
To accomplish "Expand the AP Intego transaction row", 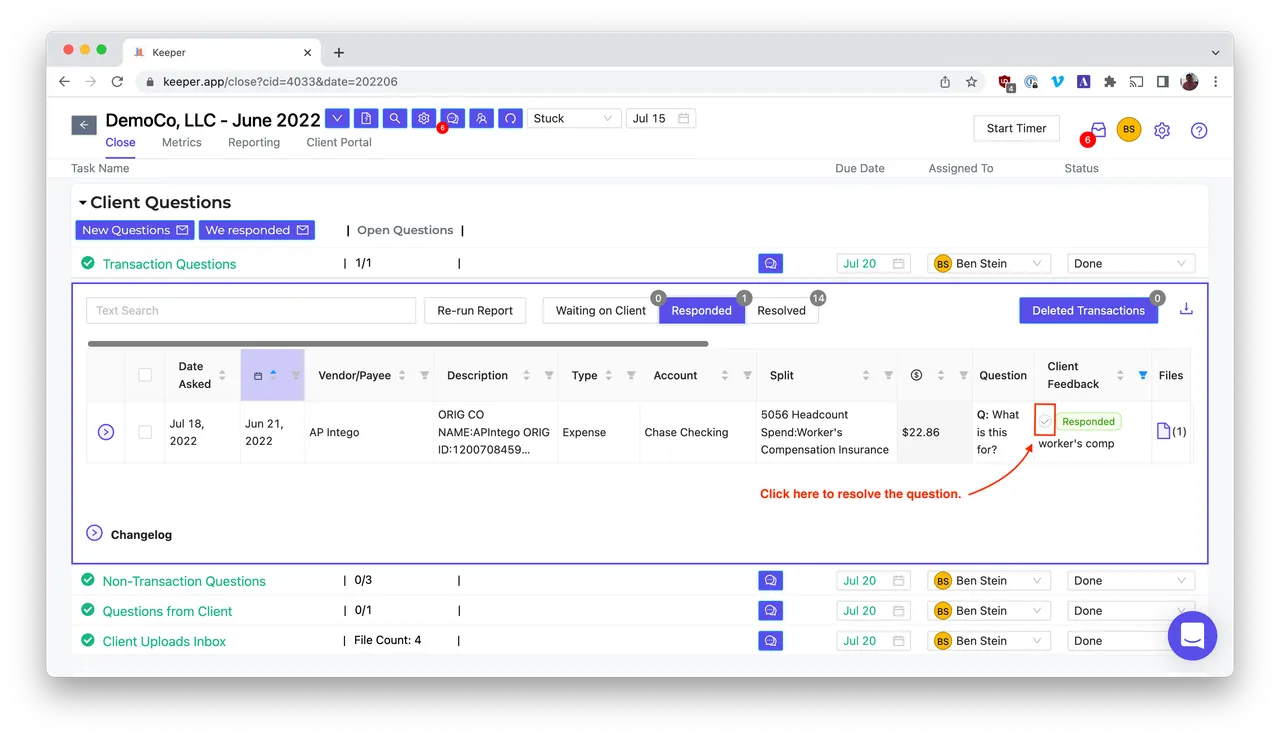I will coord(106,432).
